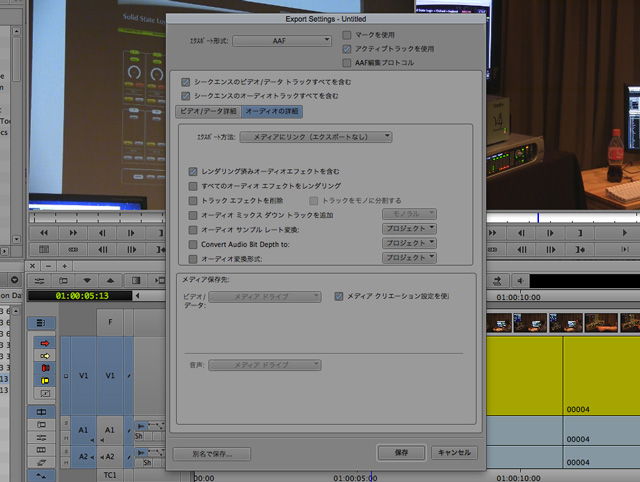Enable Convert Audio Bit Depth to checkbox
640x482 pixels.
tap(193, 244)
